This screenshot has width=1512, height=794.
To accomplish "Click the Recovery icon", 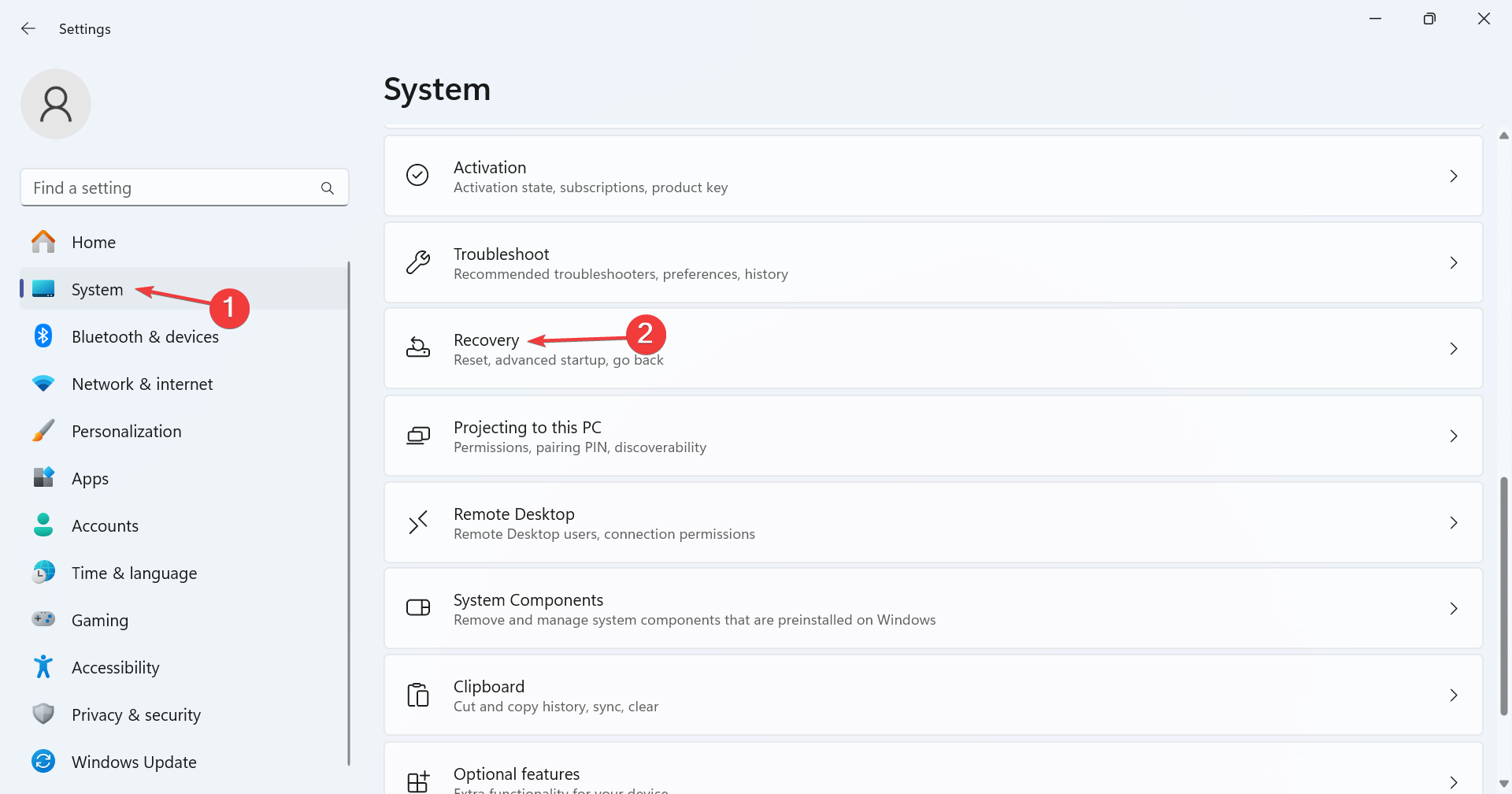I will (x=418, y=348).
